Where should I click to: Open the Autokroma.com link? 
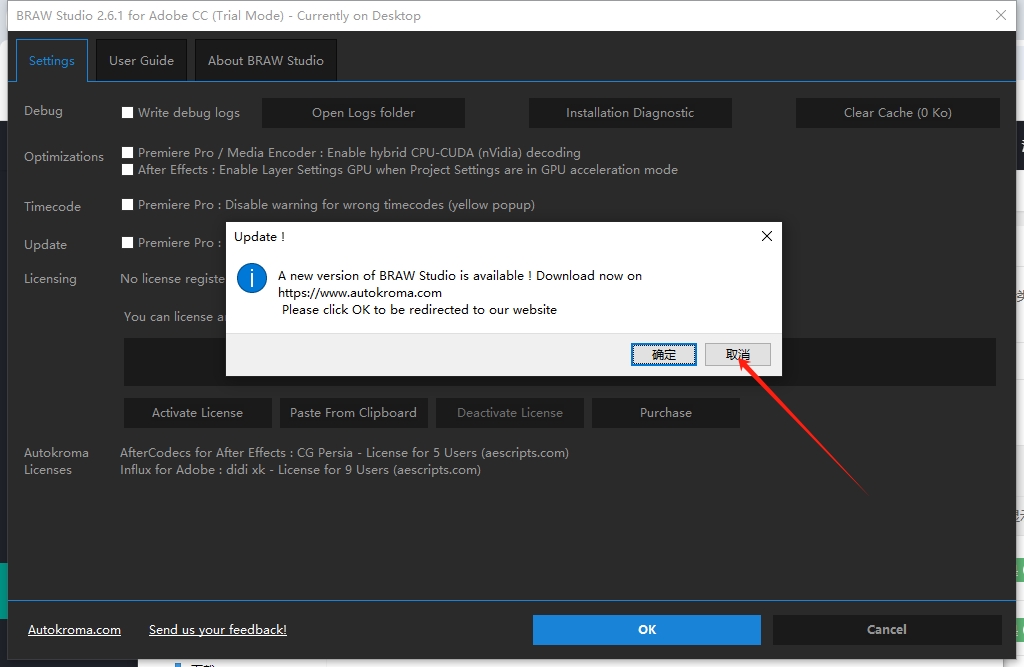tap(74, 630)
